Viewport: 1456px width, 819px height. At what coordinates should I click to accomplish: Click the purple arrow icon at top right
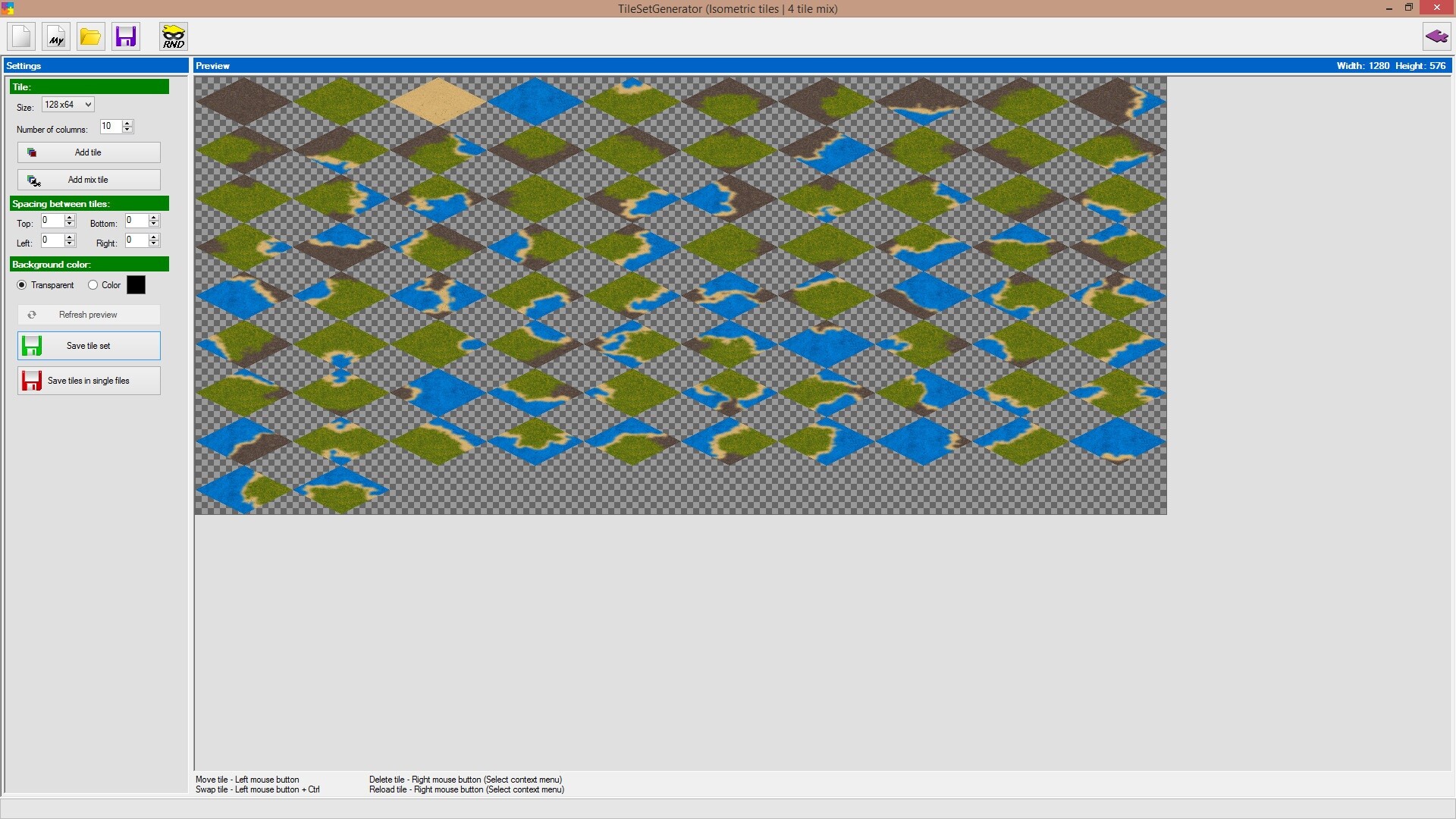coord(1436,36)
